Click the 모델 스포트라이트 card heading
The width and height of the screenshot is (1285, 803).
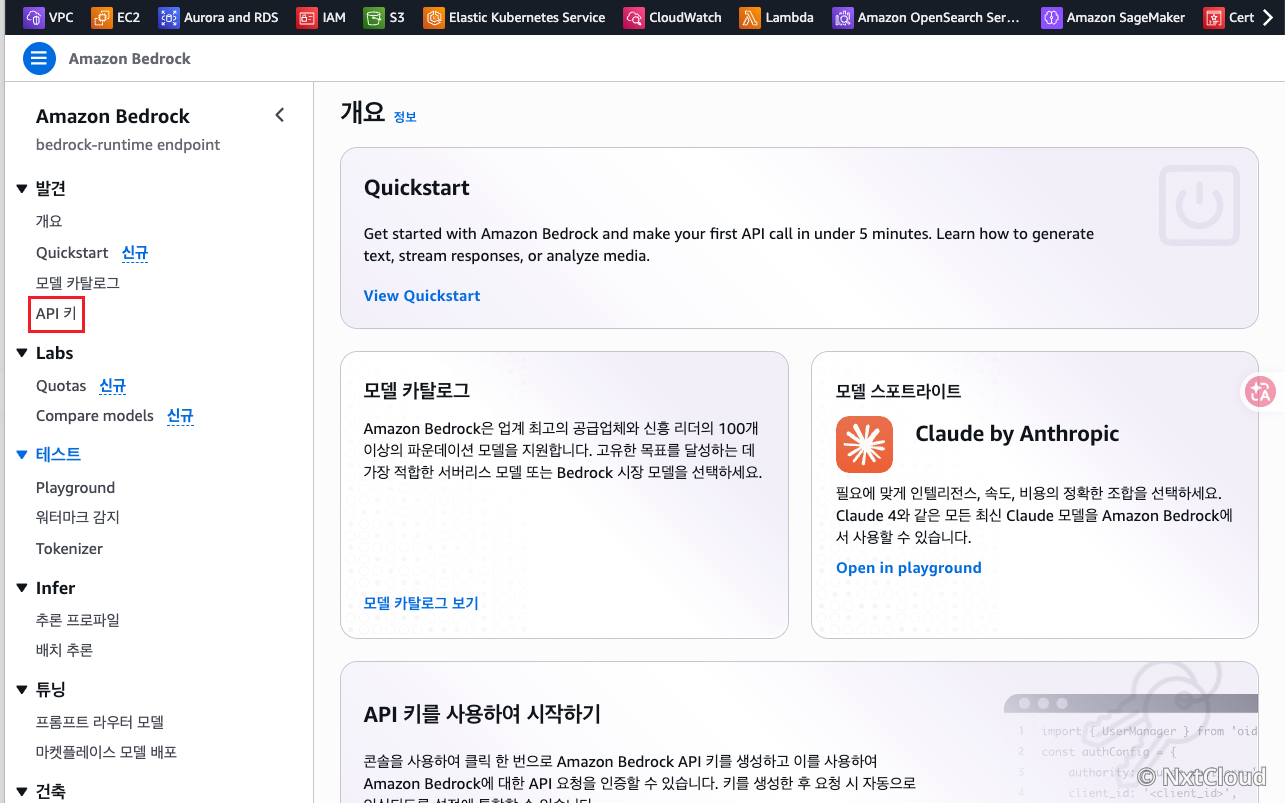pyautogui.click(x=899, y=391)
